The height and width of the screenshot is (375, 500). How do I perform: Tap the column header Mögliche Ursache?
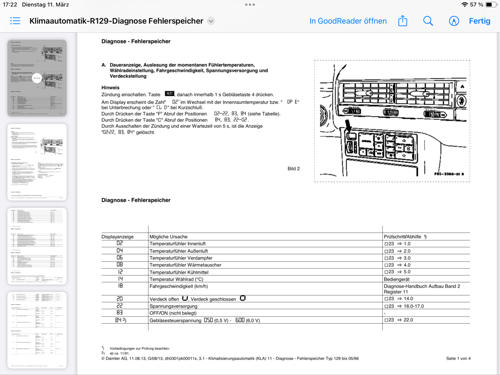169,237
